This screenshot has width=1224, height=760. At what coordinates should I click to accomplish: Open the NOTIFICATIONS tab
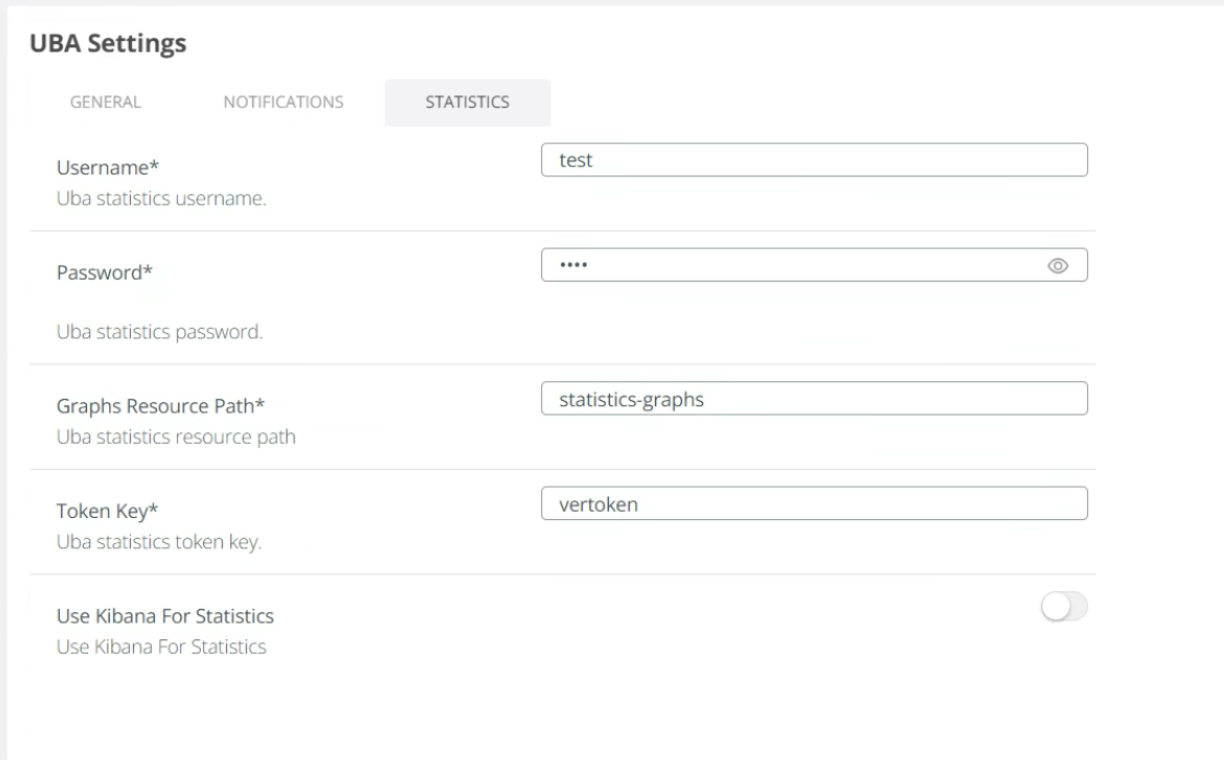pyautogui.click(x=283, y=102)
